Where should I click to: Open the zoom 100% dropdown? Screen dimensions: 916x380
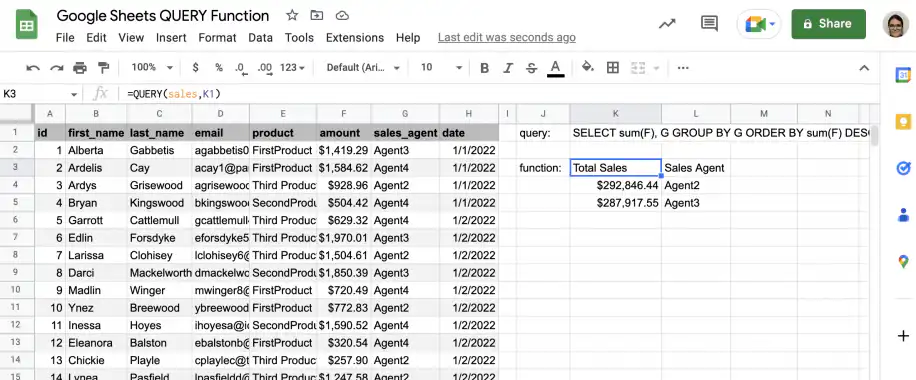click(x=152, y=68)
